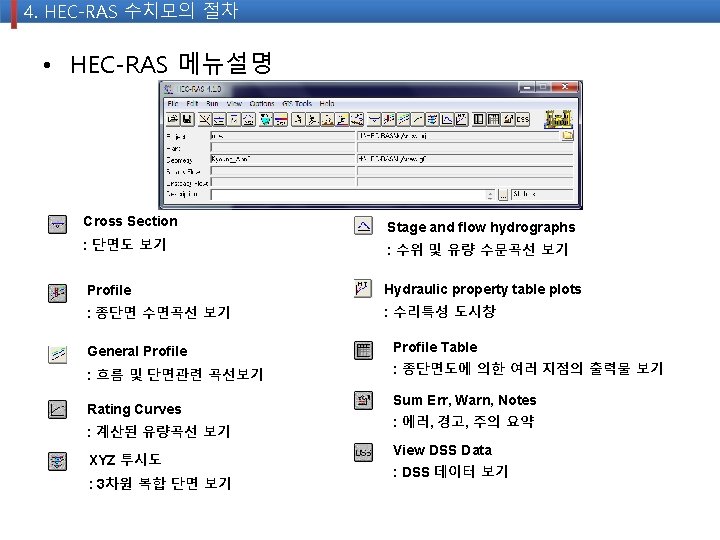Screen dimensions: 720x540
Task: Click the toolbar Summary Errors, Warnings, Notes icon
Action: [508, 120]
